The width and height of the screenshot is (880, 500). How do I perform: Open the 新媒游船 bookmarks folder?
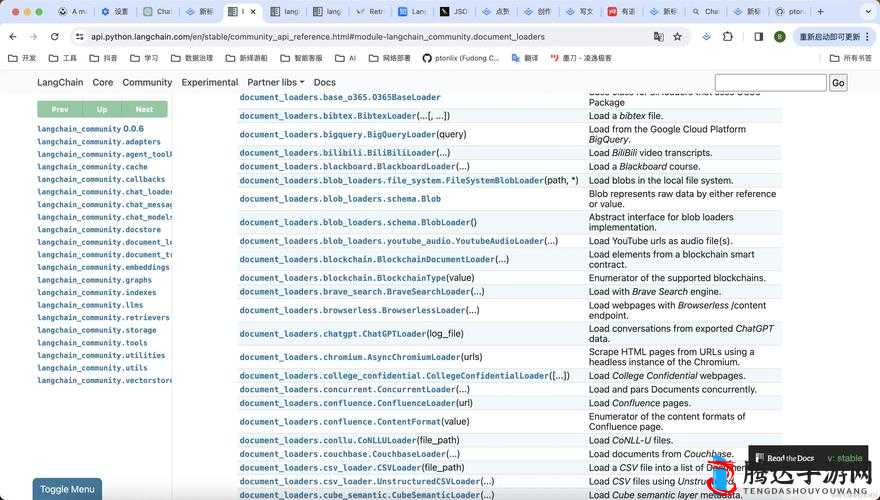pos(247,58)
